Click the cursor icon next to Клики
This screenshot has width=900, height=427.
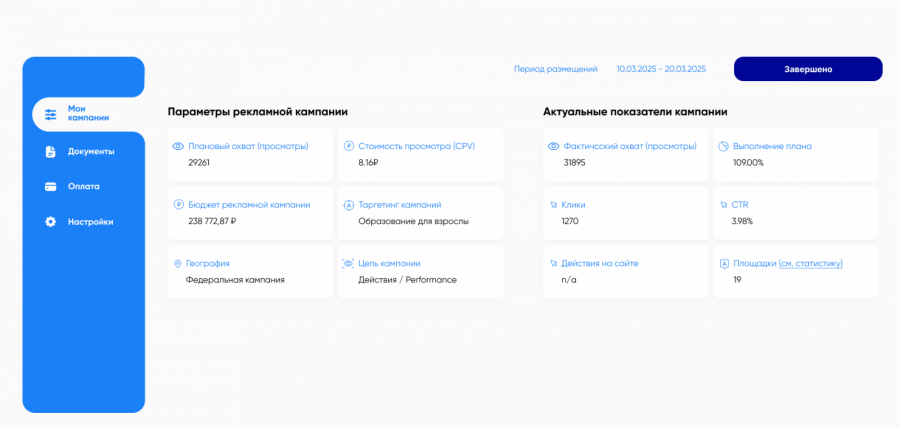point(553,204)
